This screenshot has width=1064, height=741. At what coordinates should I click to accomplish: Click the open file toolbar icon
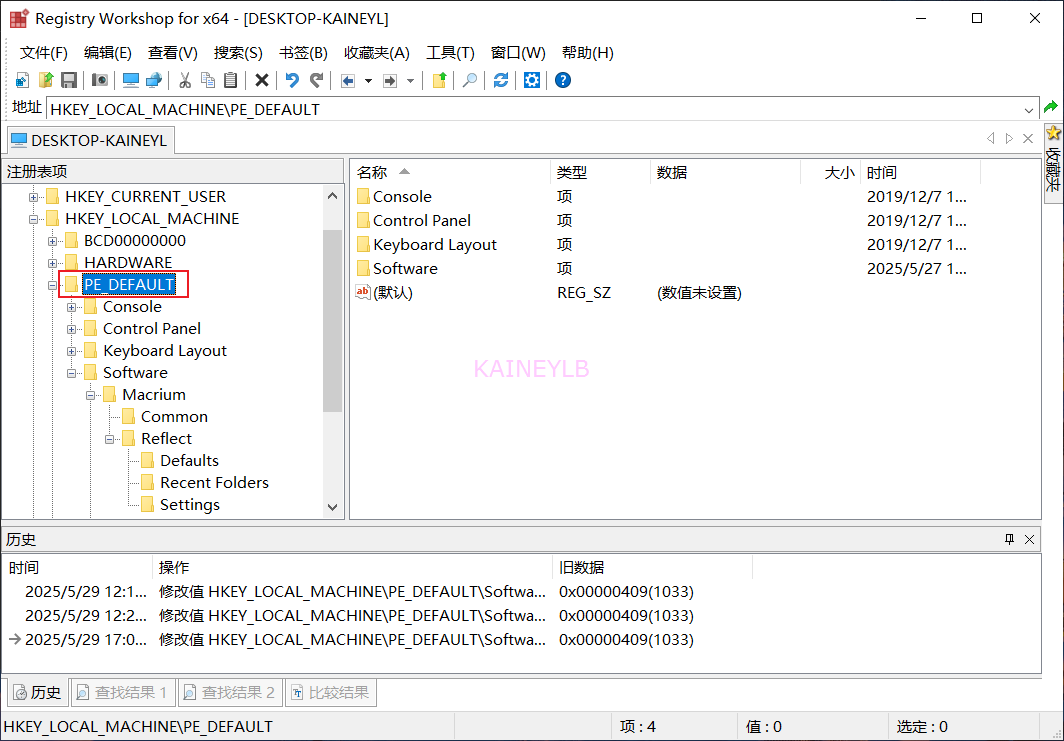pos(45,80)
